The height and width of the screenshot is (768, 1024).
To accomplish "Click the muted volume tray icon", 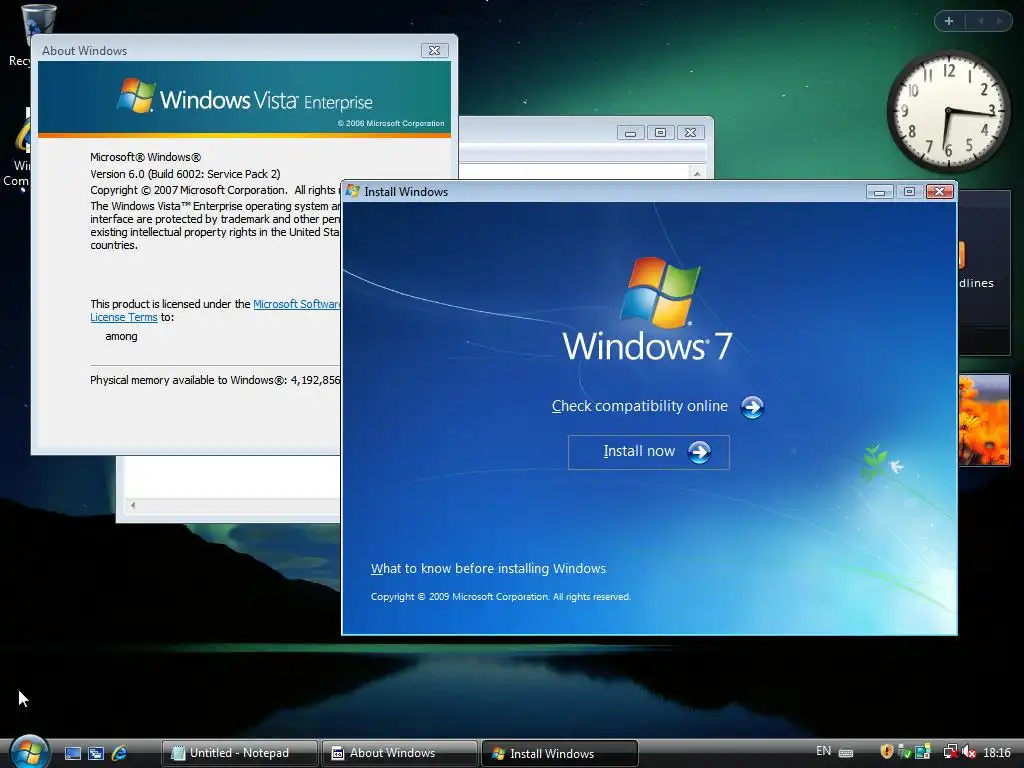I will point(969,752).
